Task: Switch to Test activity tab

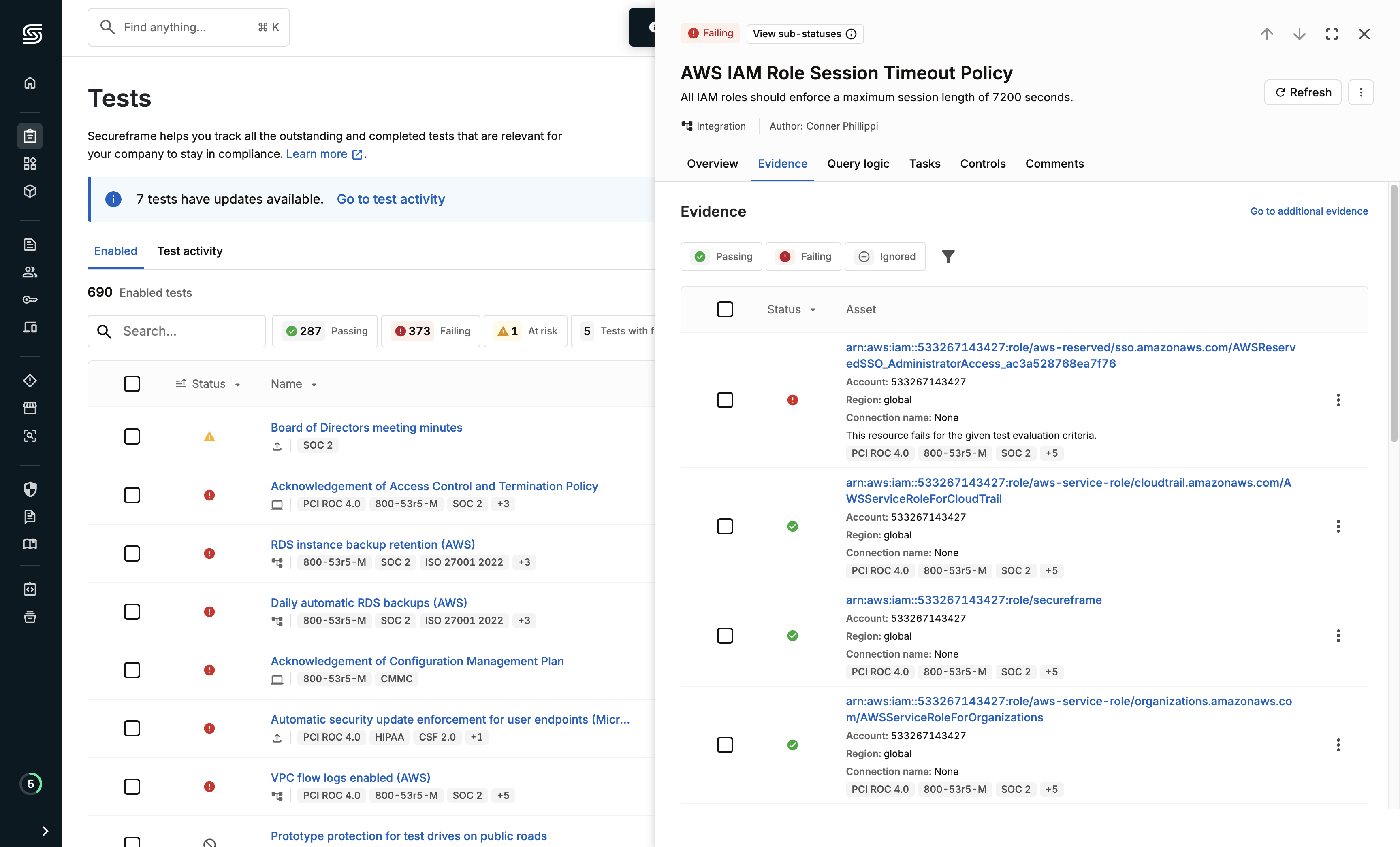Action: 190,251
